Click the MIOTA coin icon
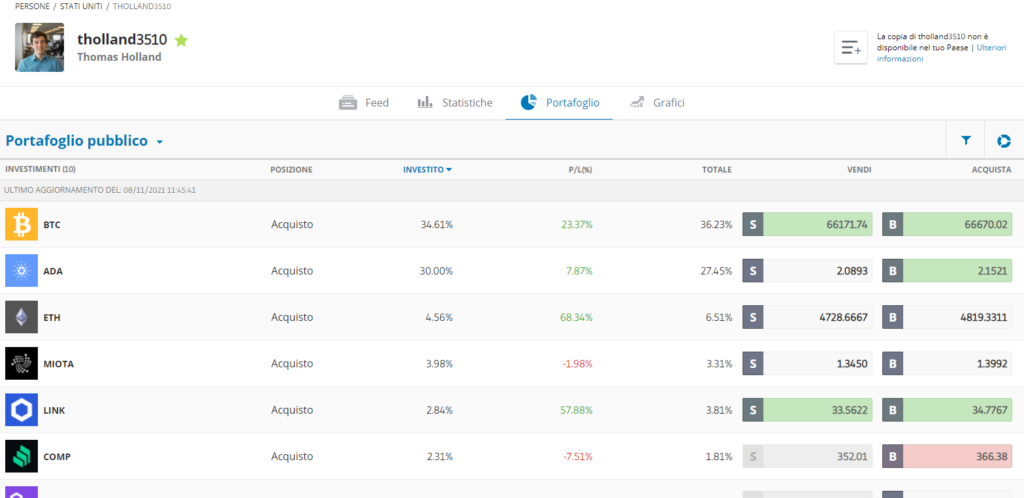 pyautogui.click(x=22, y=364)
